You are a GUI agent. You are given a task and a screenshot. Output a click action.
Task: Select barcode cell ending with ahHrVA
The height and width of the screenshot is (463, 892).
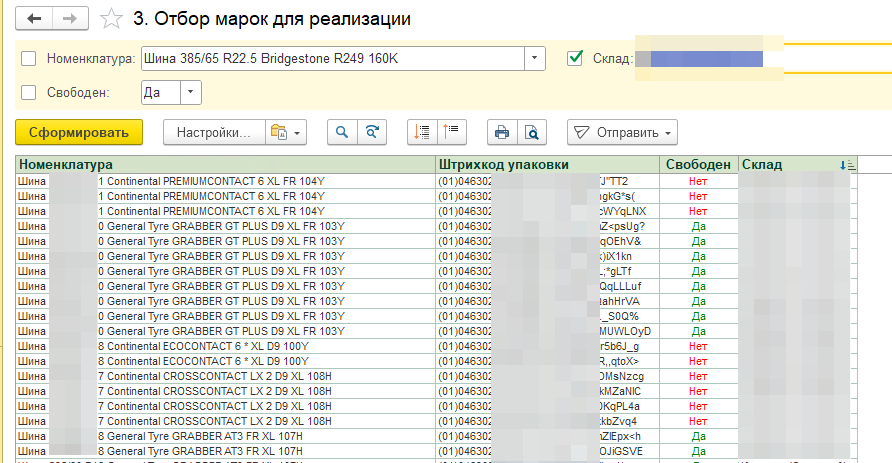tap(547, 301)
